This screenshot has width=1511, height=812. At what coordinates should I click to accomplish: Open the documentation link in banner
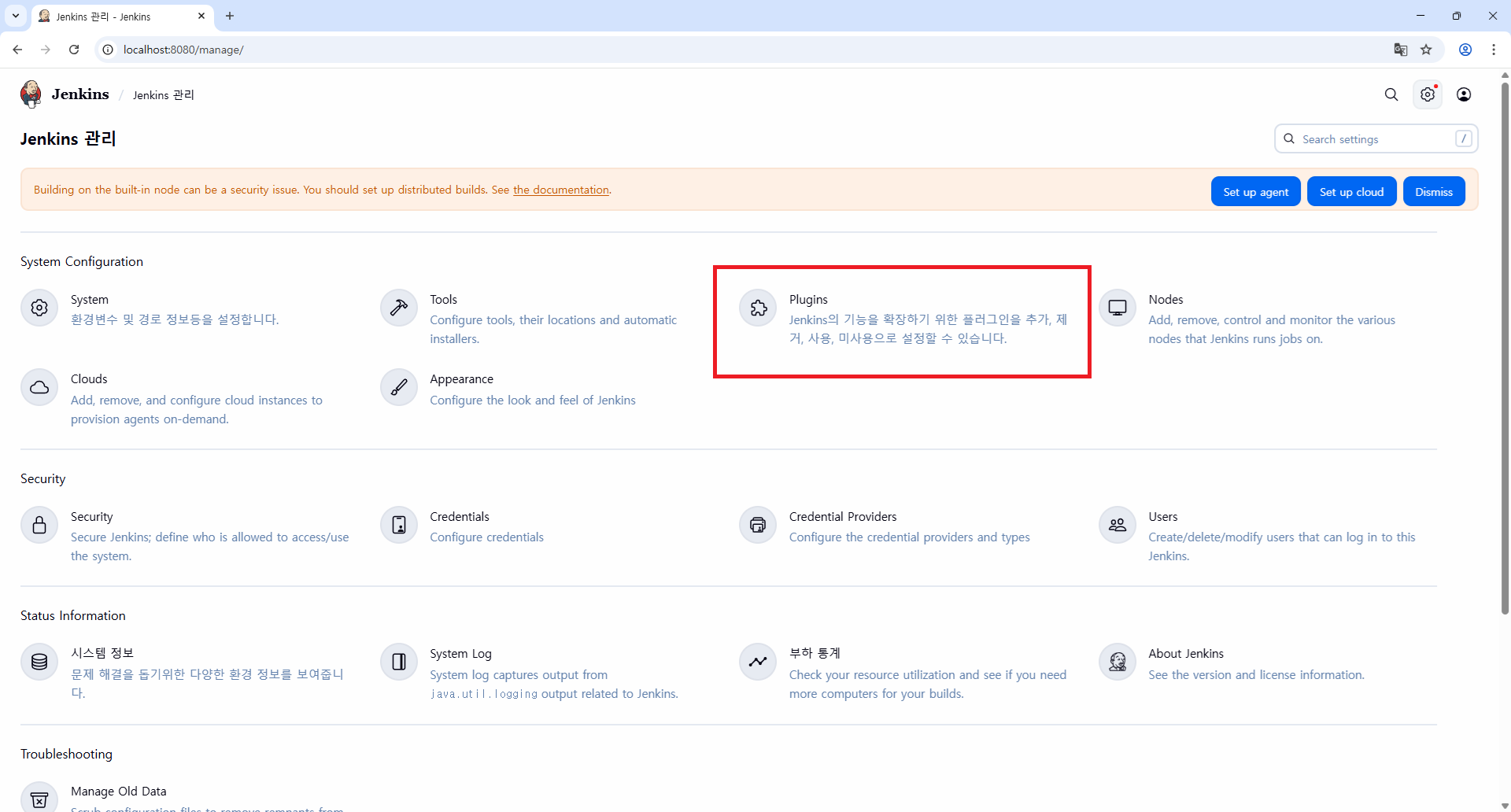tap(561, 190)
